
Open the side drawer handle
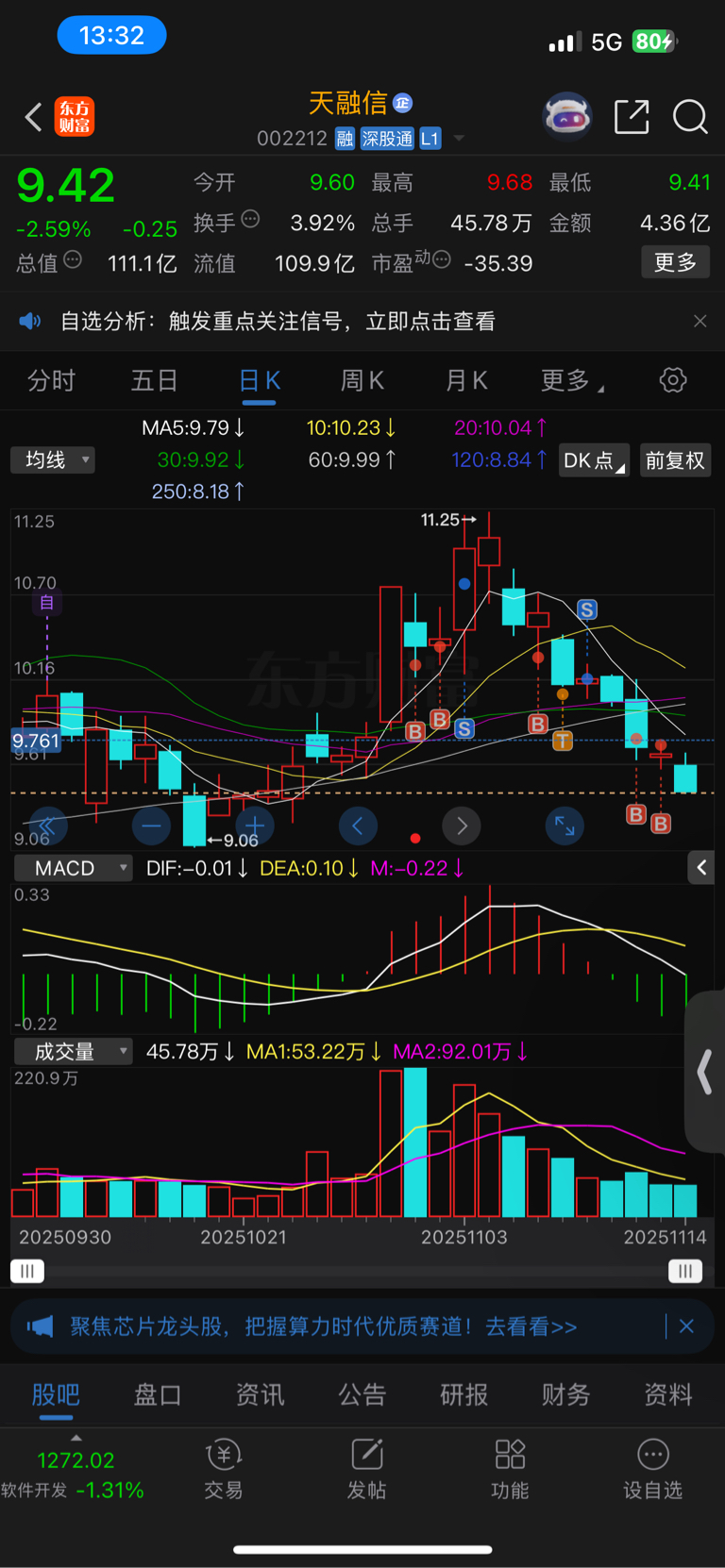pyautogui.click(x=705, y=1073)
